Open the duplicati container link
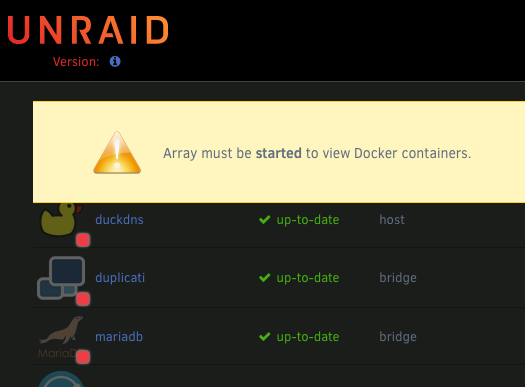The width and height of the screenshot is (525, 387). coord(120,278)
